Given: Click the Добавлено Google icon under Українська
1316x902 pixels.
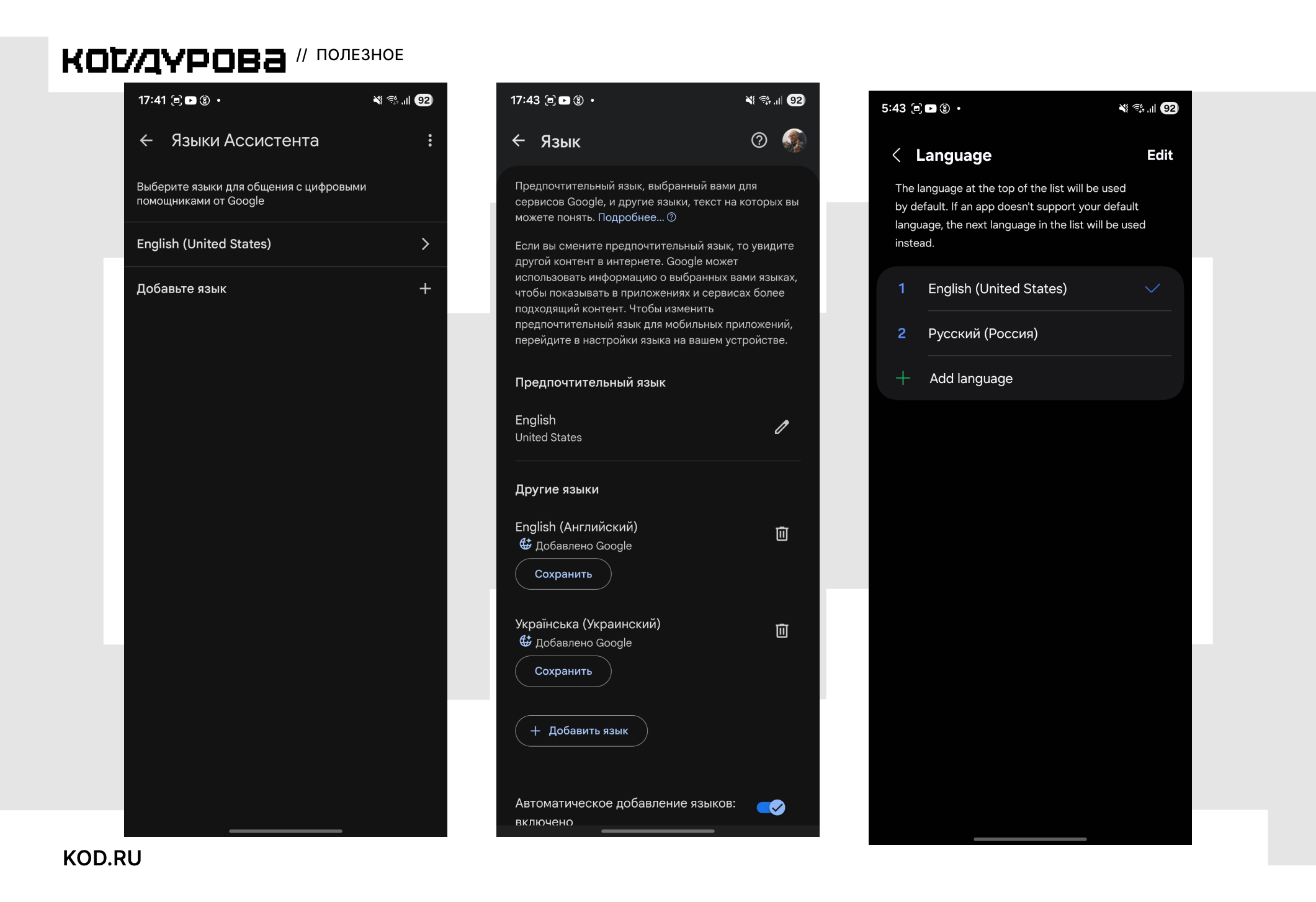Looking at the screenshot, I should [x=526, y=641].
